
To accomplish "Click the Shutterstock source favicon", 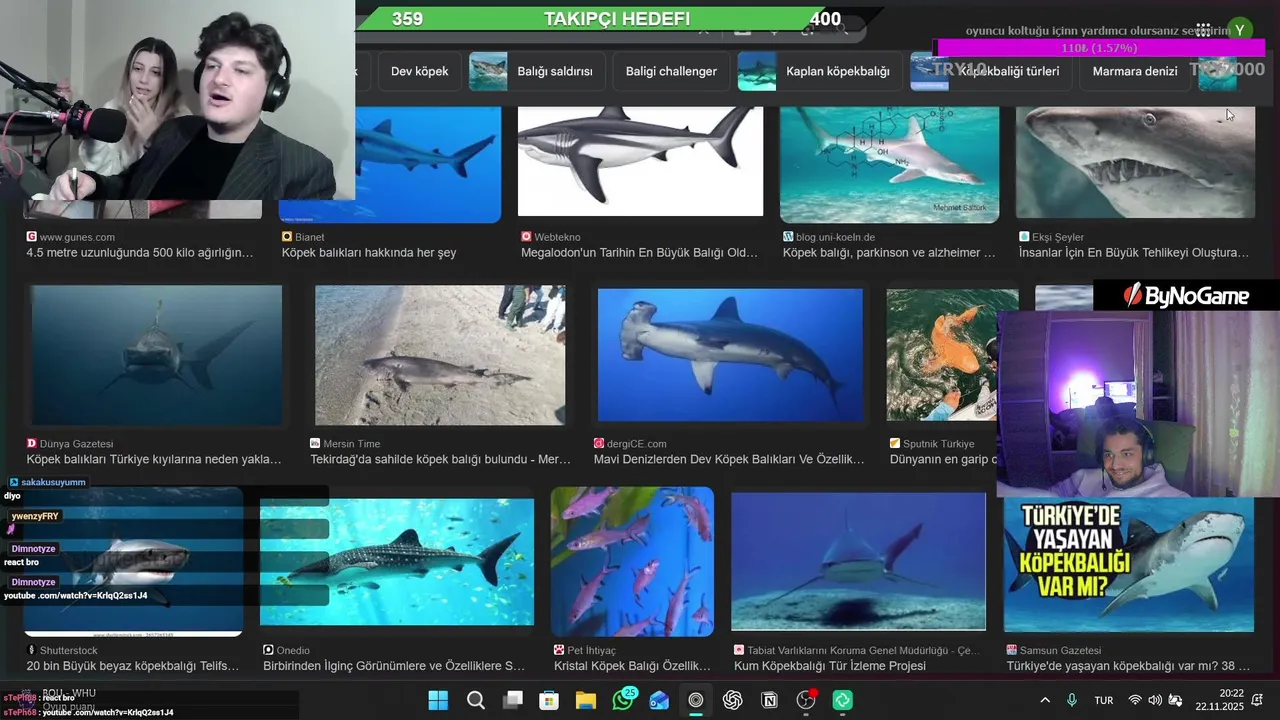I will point(32,650).
